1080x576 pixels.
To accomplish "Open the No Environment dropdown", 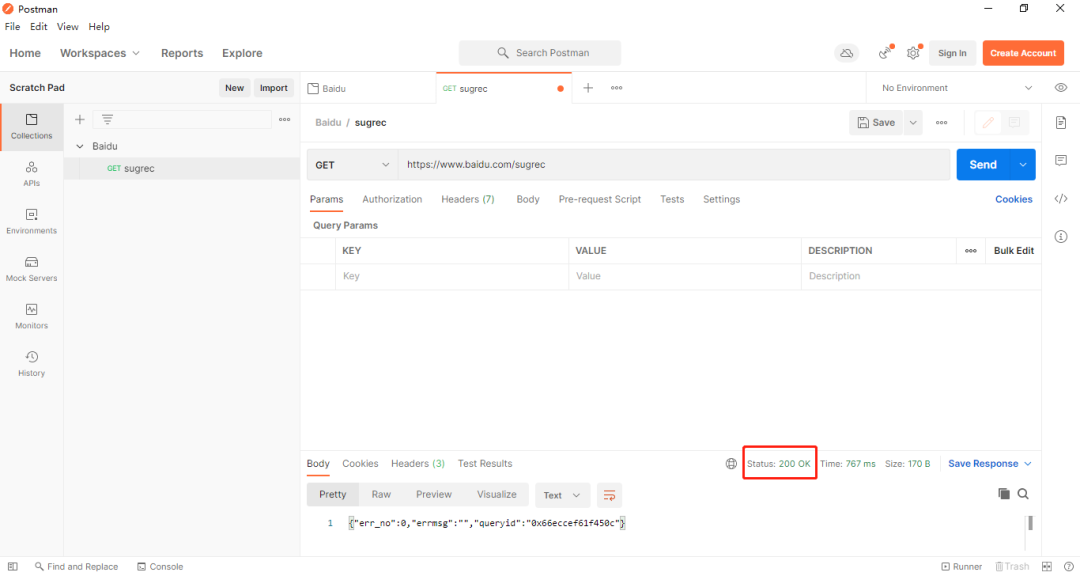I will pyautogui.click(x=957, y=88).
